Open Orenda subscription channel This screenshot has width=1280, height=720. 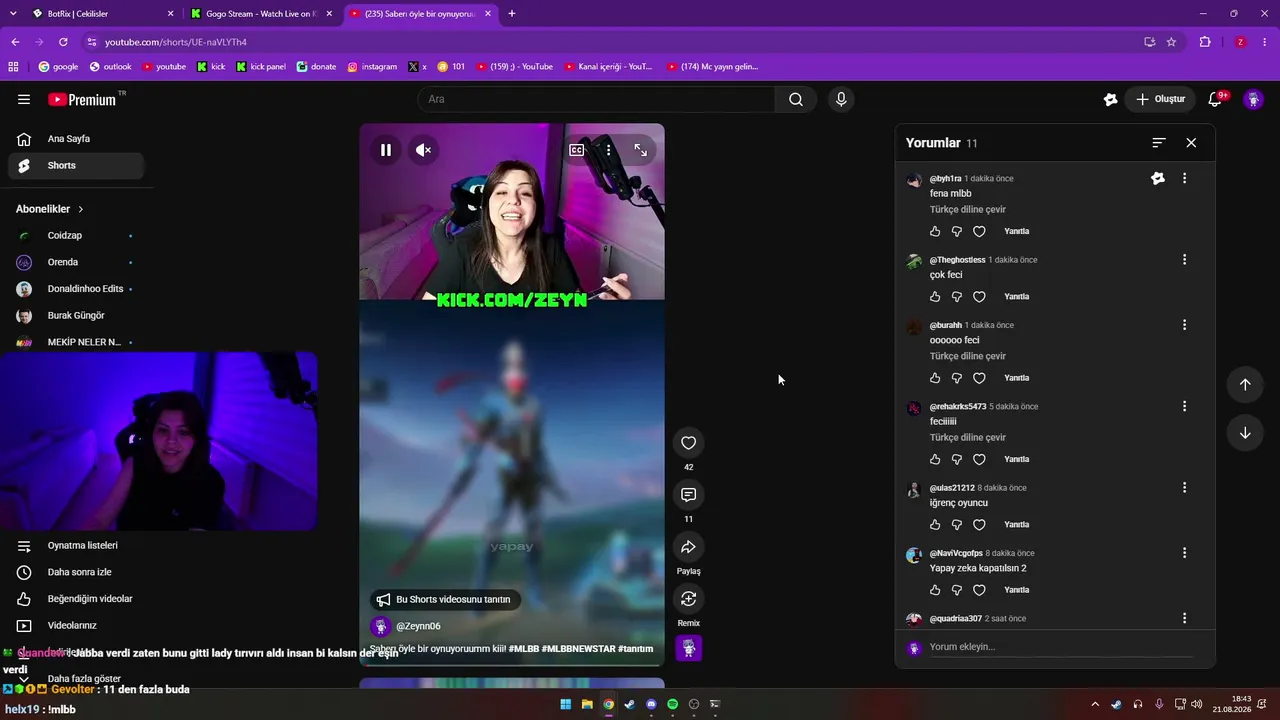click(76, 262)
